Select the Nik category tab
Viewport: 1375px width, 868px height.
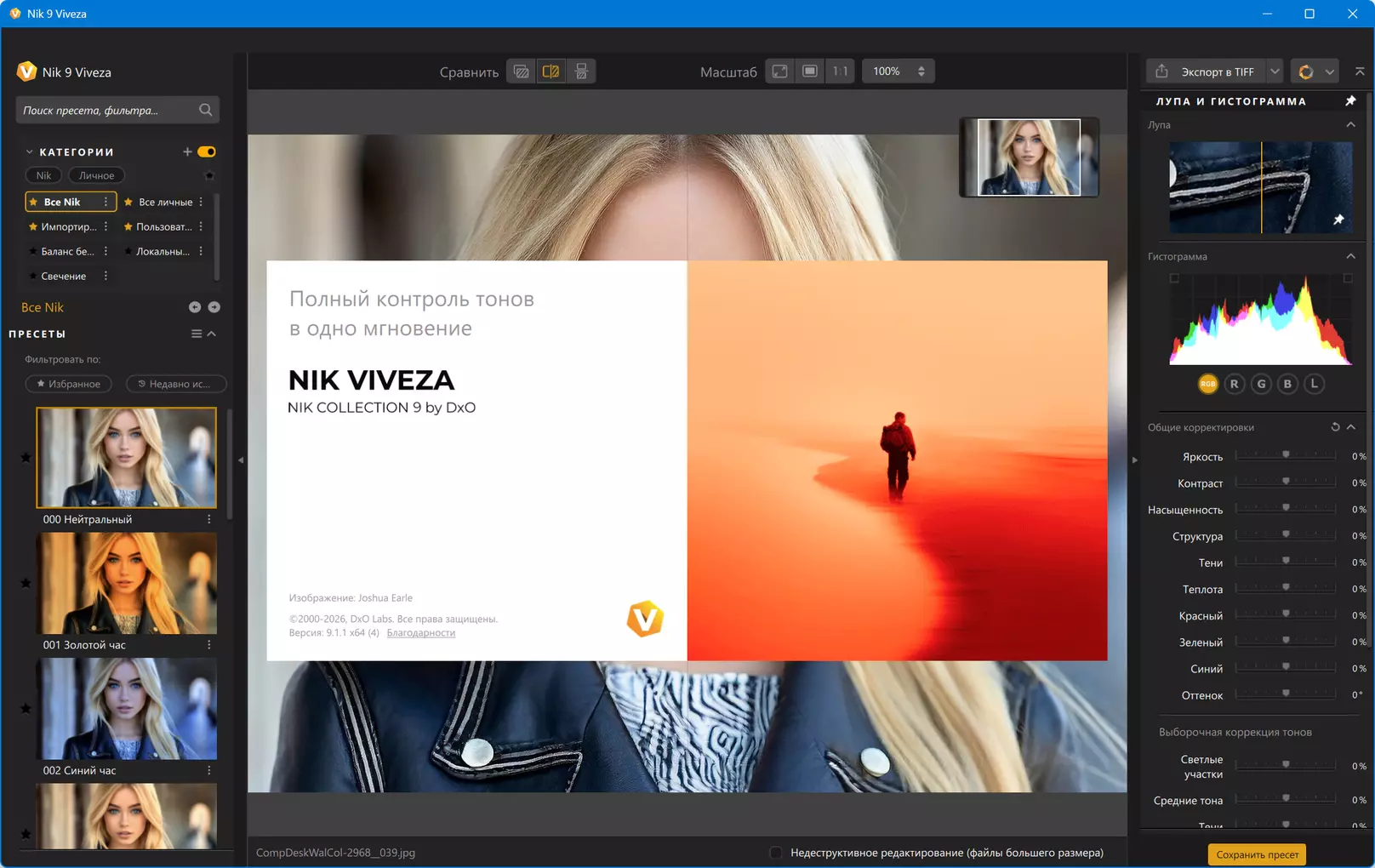[x=43, y=175]
